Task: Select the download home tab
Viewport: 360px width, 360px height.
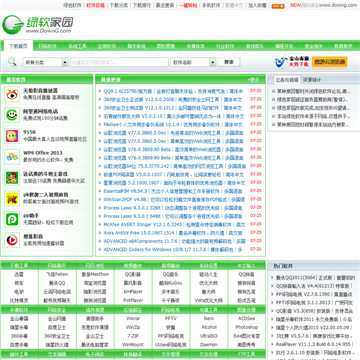Action: click(x=18, y=46)
